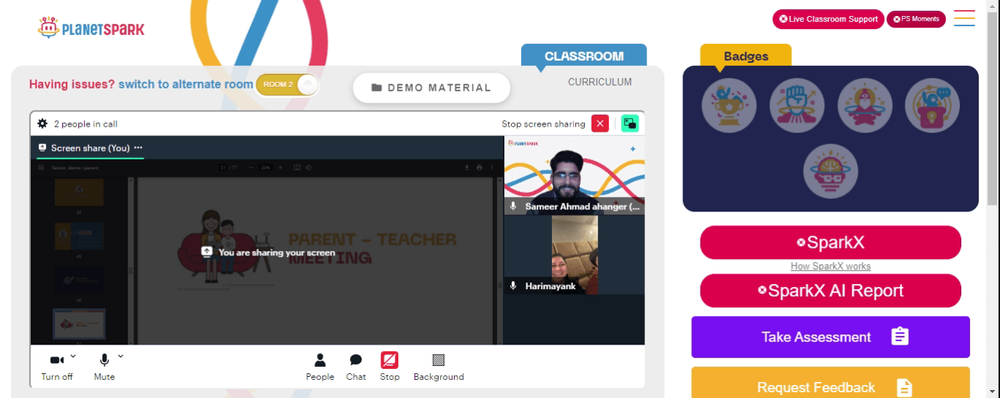Click the green picture-in-picture layout icon
Image resolution: width=1000 pixels, height=398 pixels.
pos(630,124)
